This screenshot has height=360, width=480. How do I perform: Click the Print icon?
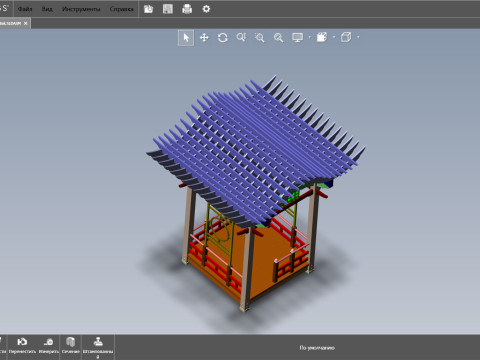(187, 9)
